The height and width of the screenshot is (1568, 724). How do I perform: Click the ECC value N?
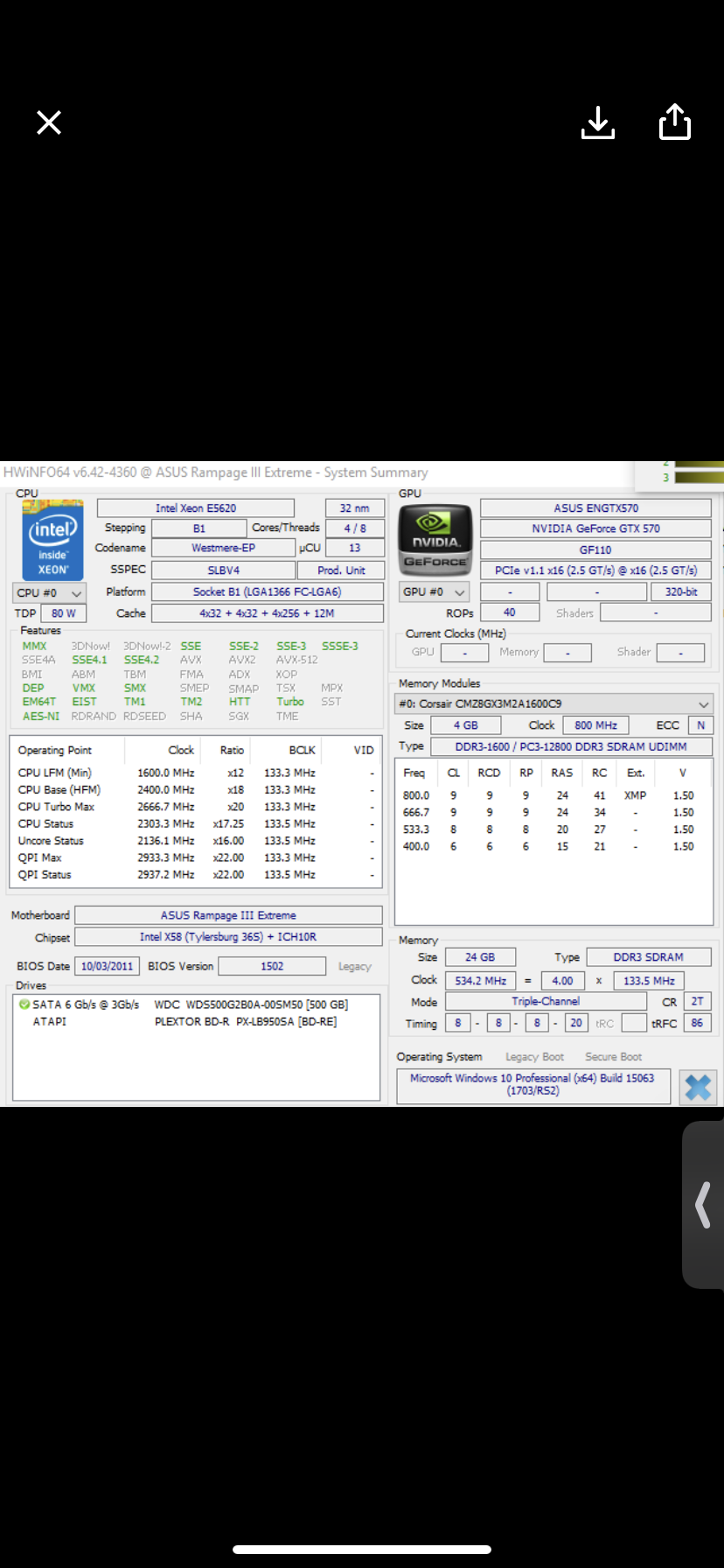click(x=700, y=725)
